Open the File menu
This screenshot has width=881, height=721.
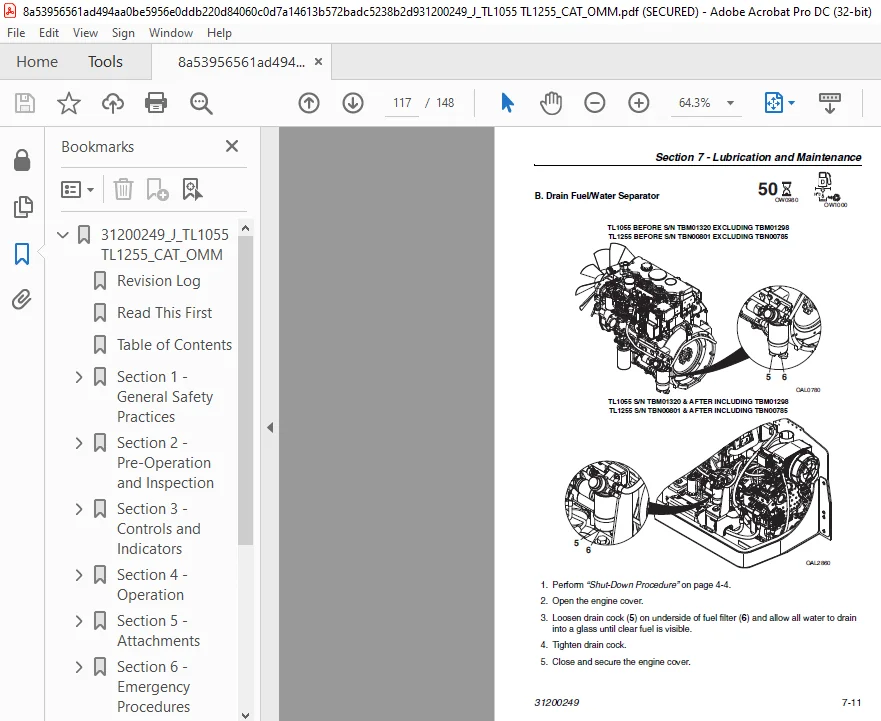(x=16, y=33)
